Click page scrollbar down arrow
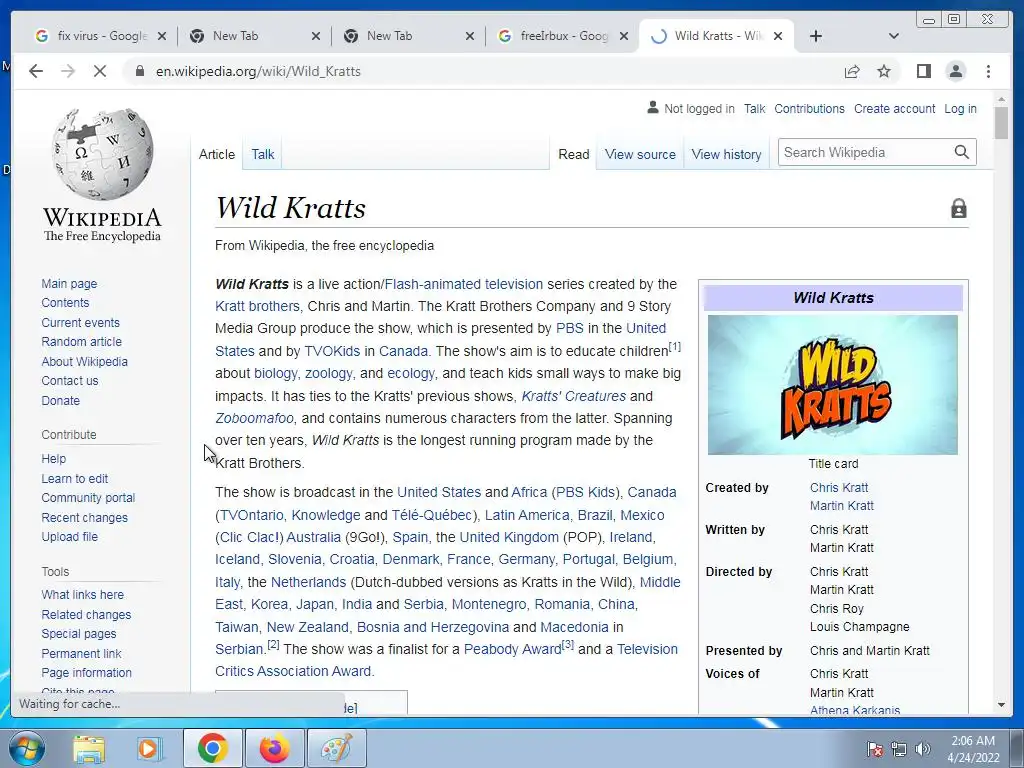 1001,705
